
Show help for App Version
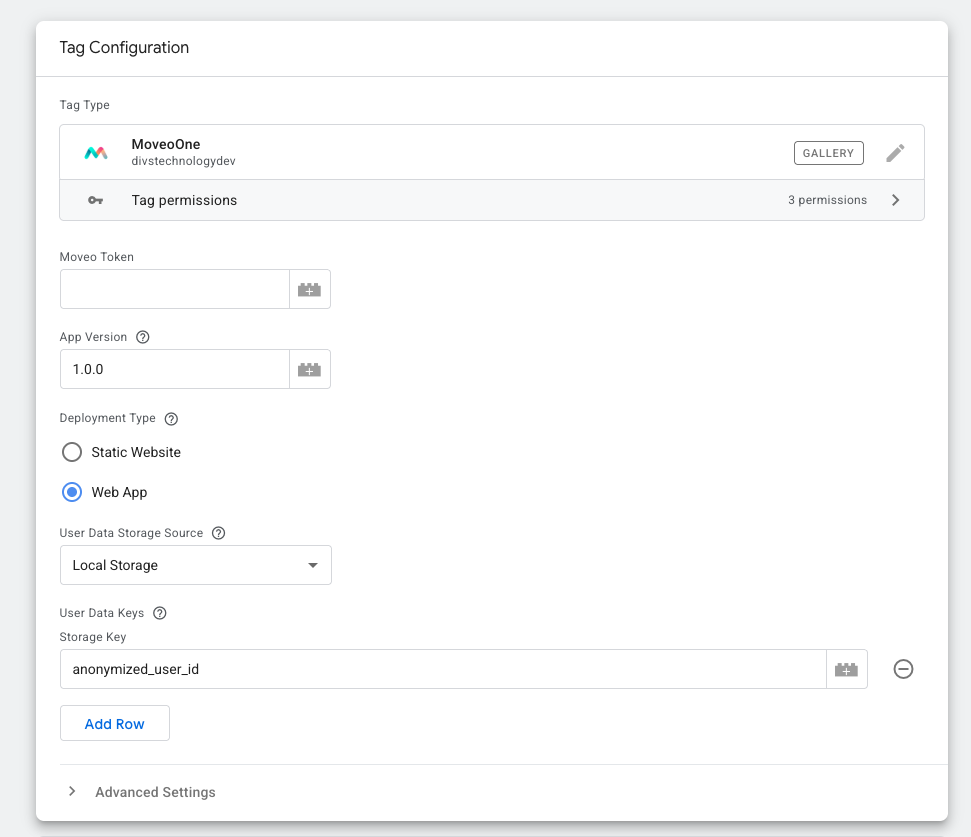click(142, 337)
